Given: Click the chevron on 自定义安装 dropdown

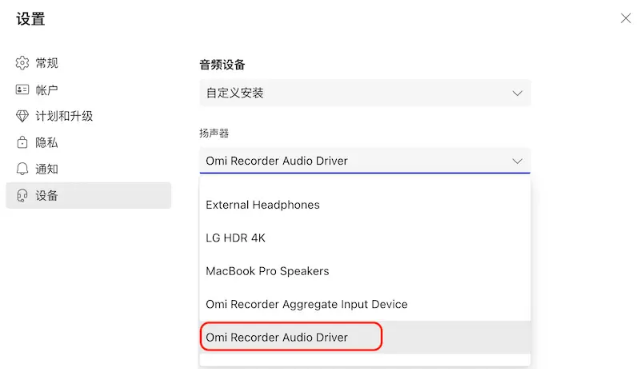Looking at the screenshot, I should click(517, 93).
